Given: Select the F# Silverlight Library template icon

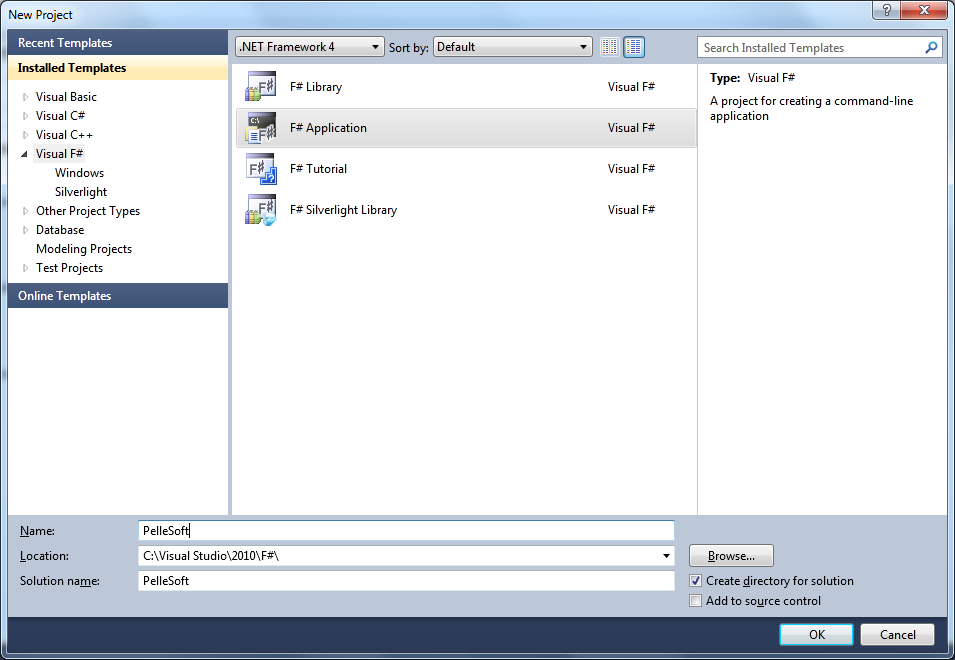Looking at the screenshot, I should pyautogui.click(x=261, y=209).
